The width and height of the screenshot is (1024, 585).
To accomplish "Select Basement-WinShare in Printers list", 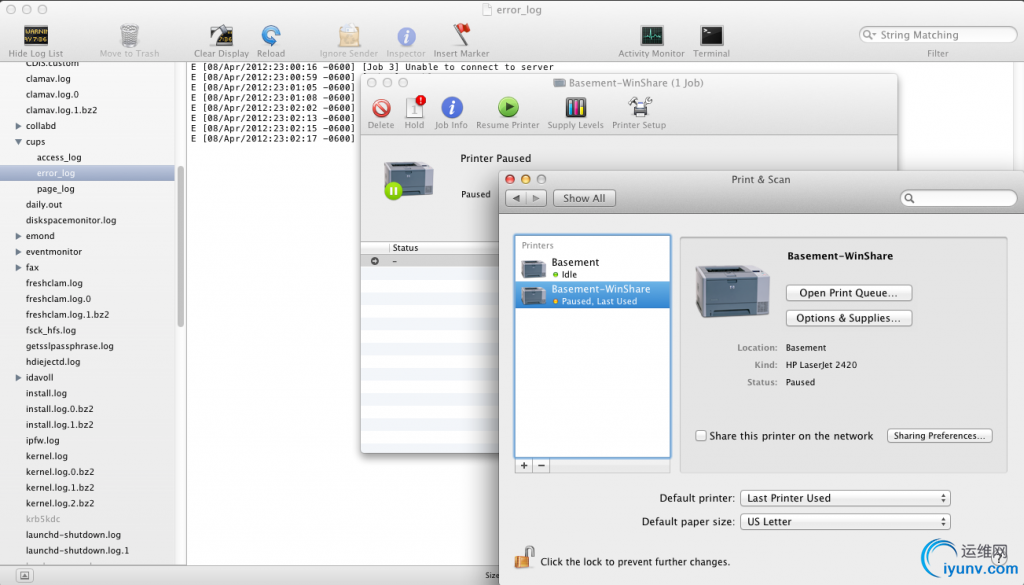I will point(592,294).
